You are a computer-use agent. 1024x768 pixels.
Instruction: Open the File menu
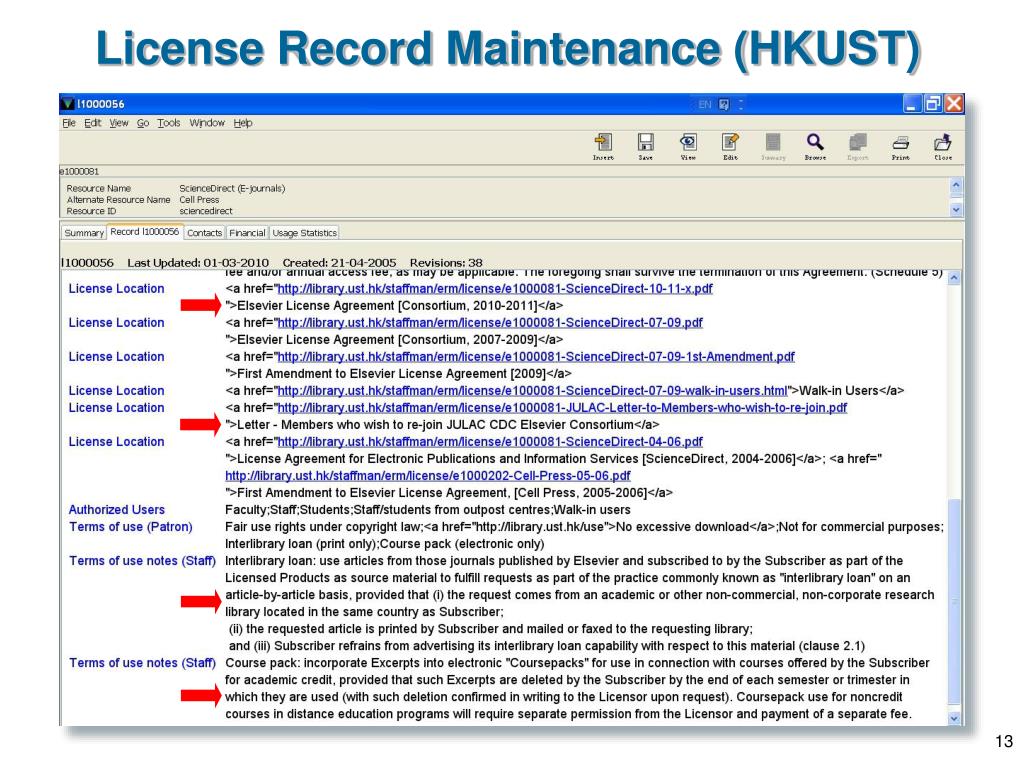[69, 123]
